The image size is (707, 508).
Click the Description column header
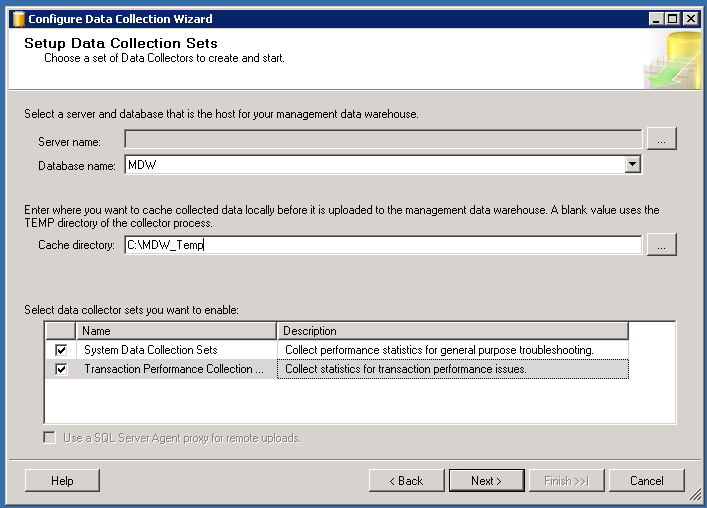tap(451, 331)
